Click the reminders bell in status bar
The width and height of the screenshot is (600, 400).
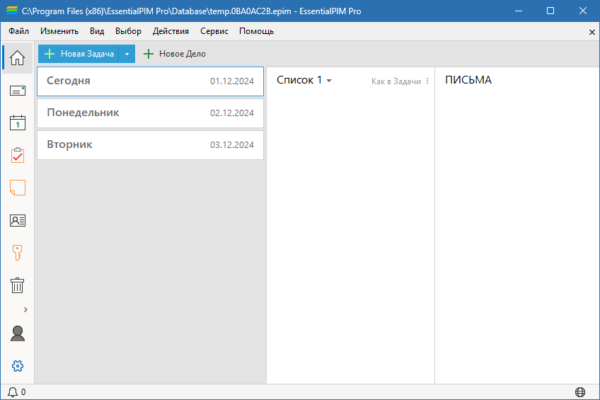pos(13,392)
